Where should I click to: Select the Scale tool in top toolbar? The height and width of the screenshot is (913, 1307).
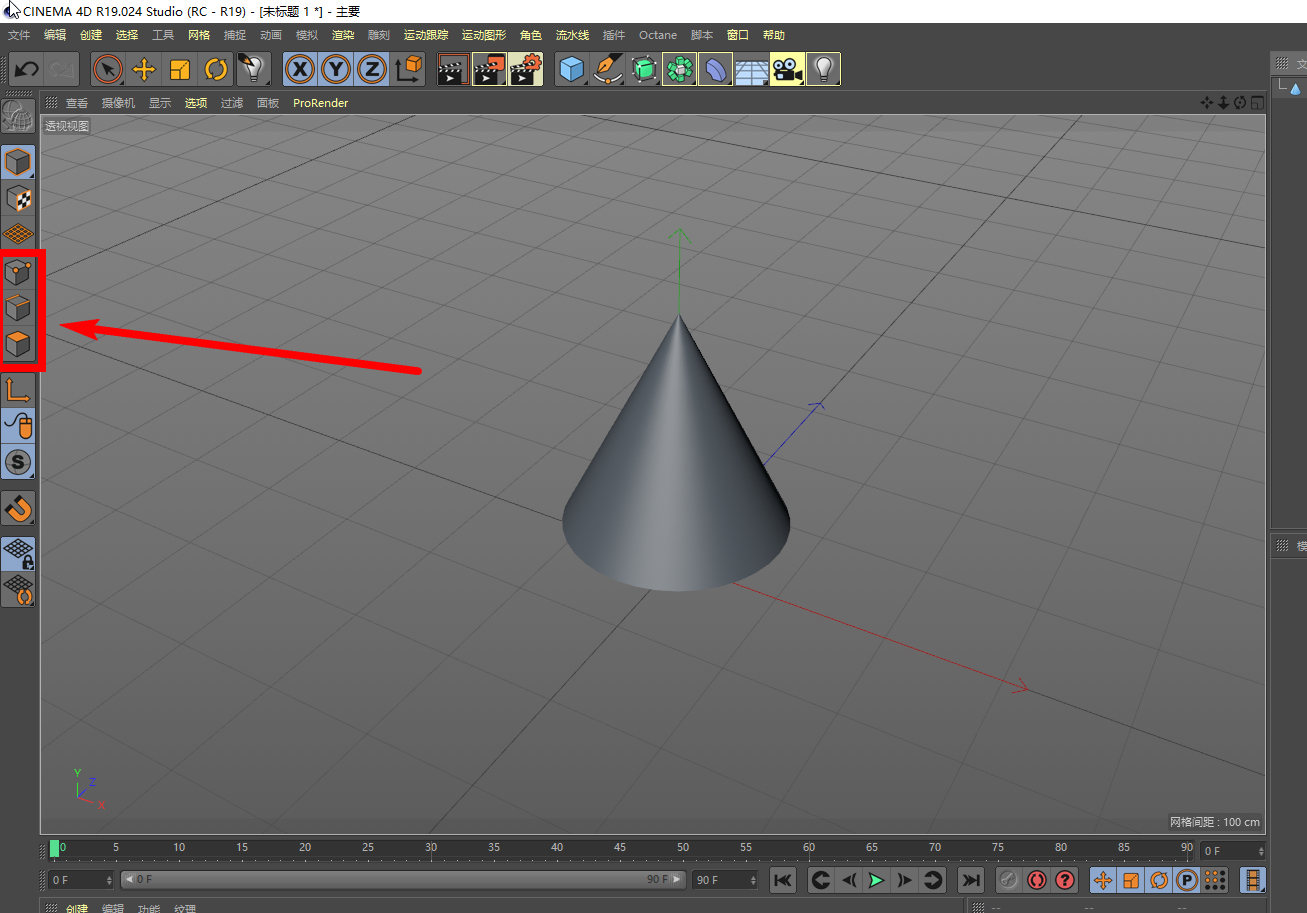click(x=180, y=69)
